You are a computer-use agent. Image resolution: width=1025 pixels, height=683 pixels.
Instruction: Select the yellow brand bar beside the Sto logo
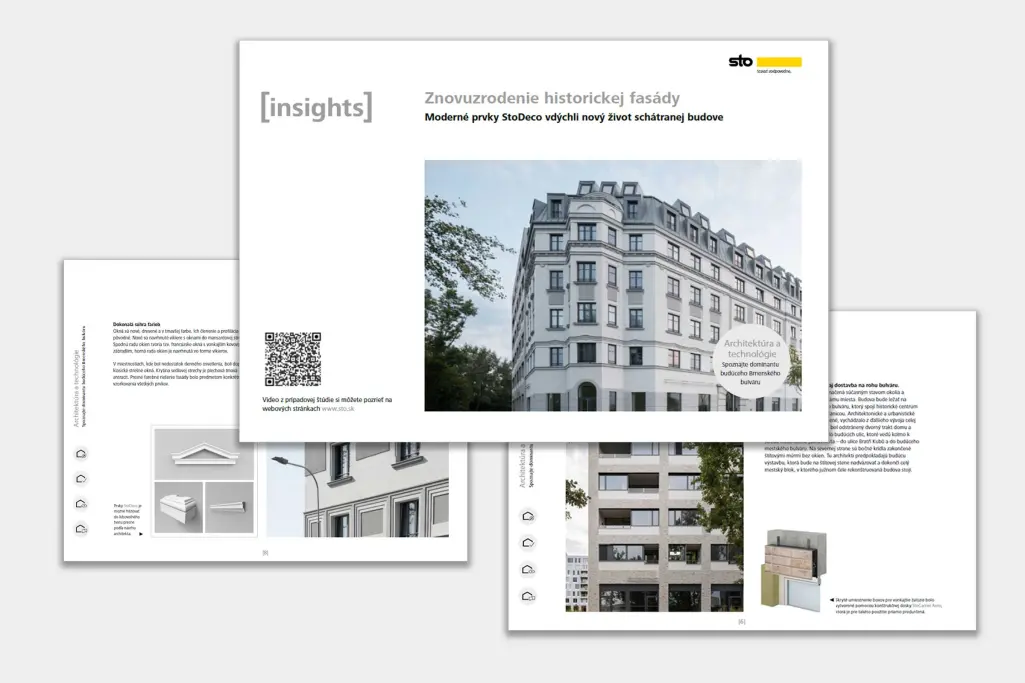(780, 60)
